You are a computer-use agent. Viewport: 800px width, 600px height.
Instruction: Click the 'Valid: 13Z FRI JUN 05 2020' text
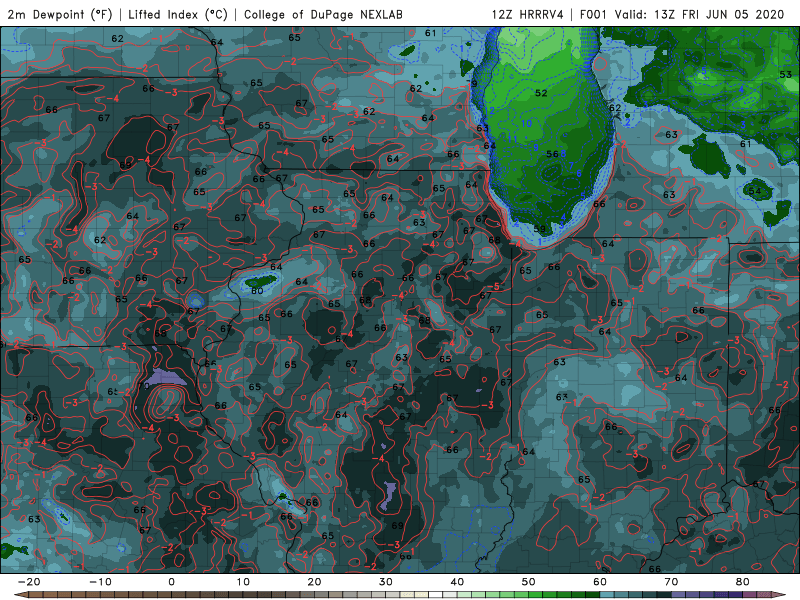tap(699, 14)
